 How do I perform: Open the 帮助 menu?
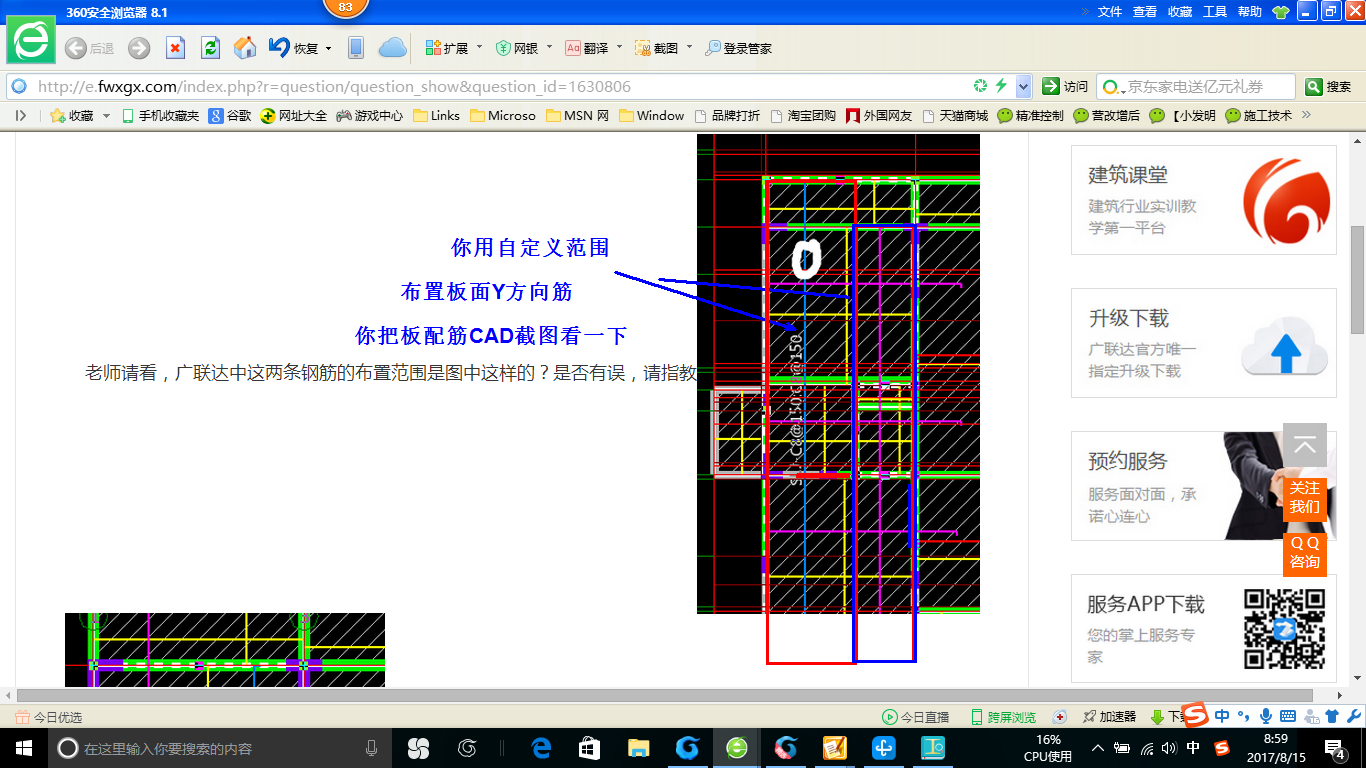click(x=1250, y=12)
